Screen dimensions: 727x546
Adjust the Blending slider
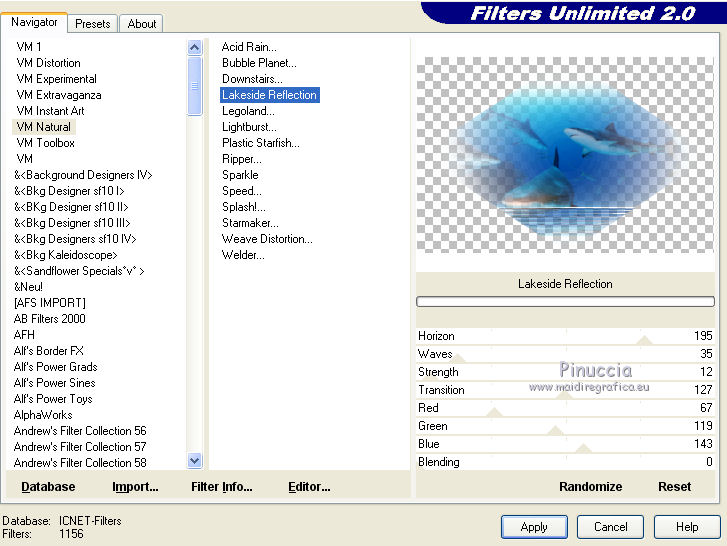pos(565,462)
